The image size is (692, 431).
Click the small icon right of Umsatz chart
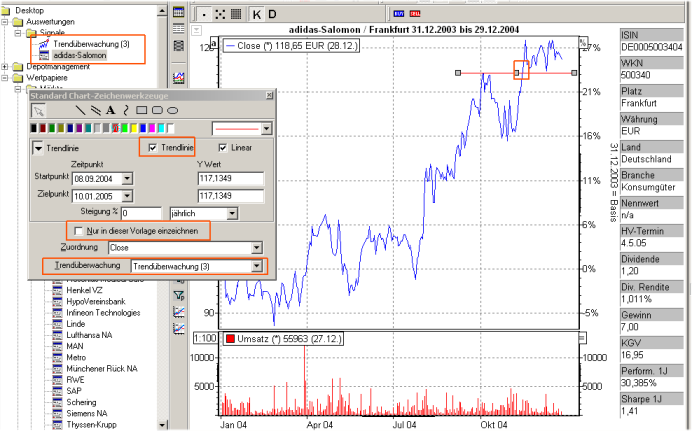[582, 338]
